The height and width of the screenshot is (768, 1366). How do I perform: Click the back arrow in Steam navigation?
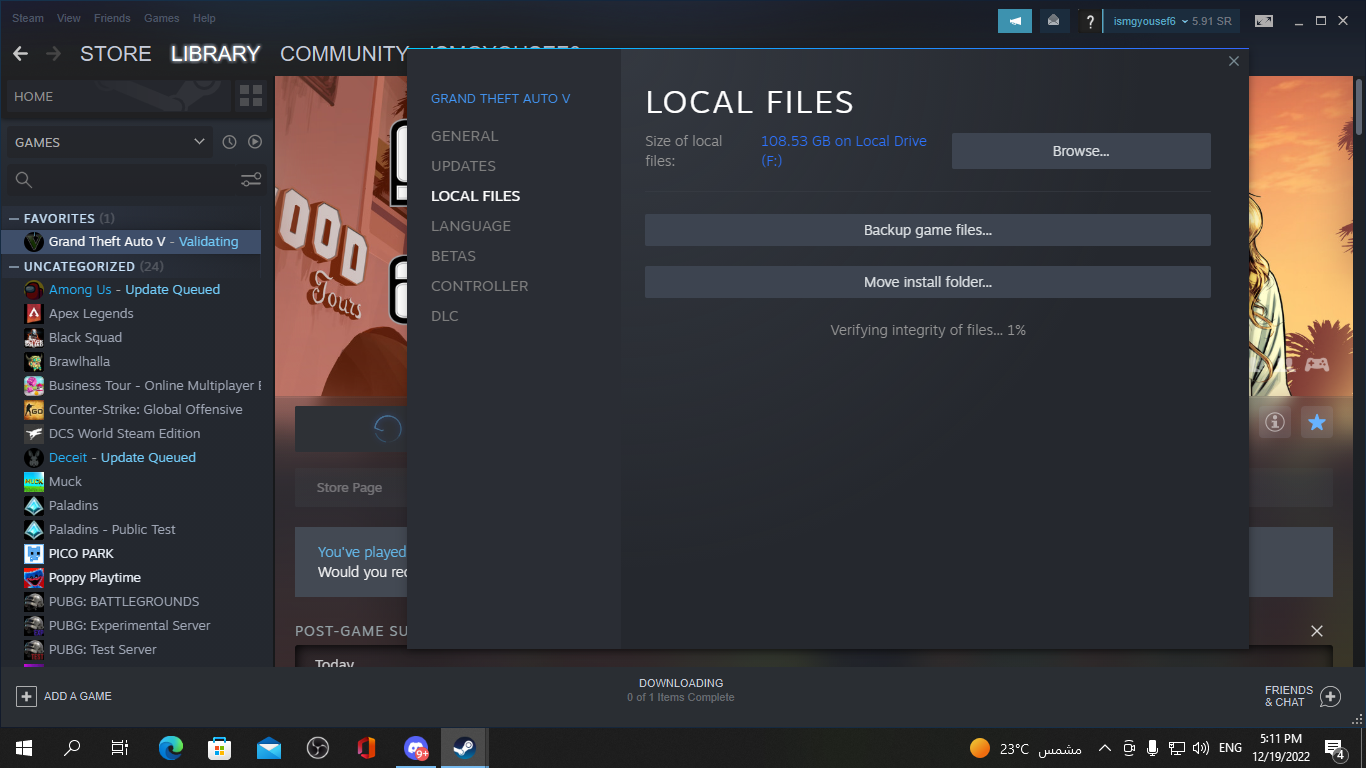point(21,54)
